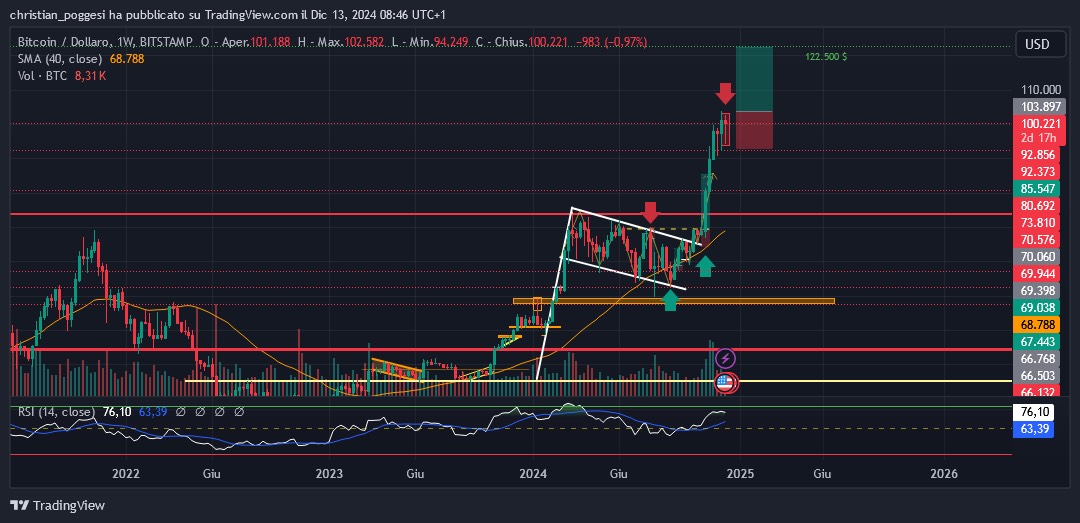1080x523 pixels.
Task: Click the close value 100.221 in legend
Action: click(549, 42)
